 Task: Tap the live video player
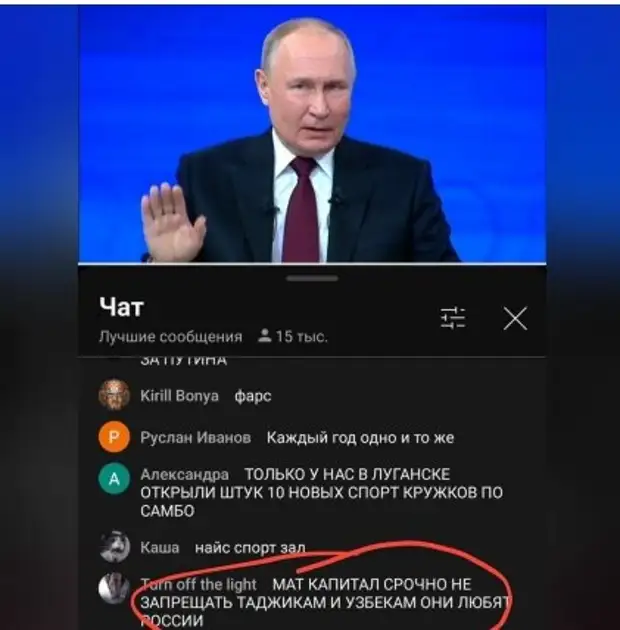click(312, 135)
